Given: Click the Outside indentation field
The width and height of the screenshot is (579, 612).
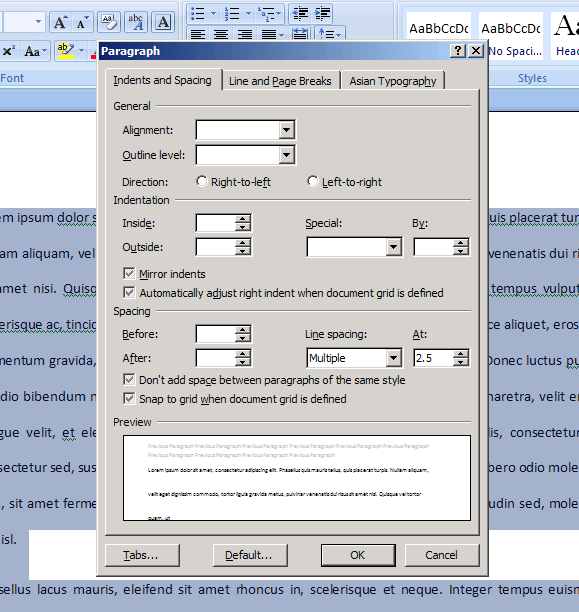Looking at the screenshot, I should (x=216, y=247).
